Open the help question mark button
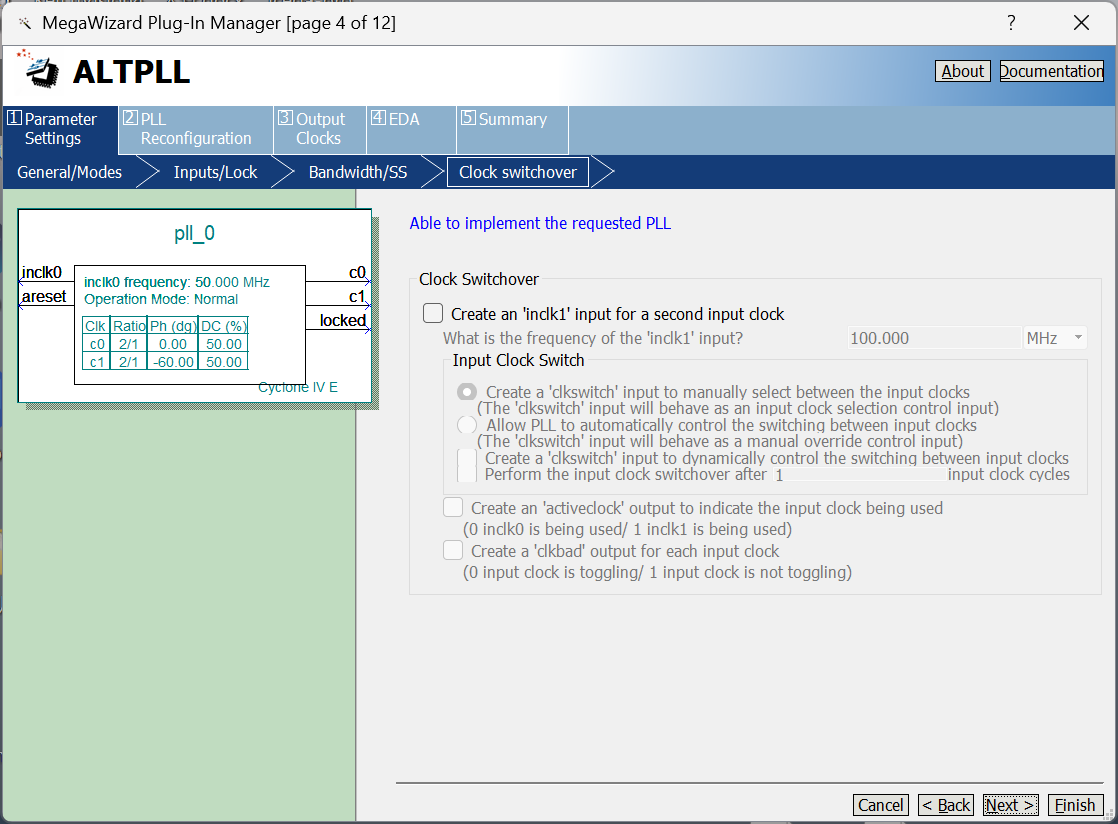Viewport: 1118px width, 824px height. [x=1011, y=23]
